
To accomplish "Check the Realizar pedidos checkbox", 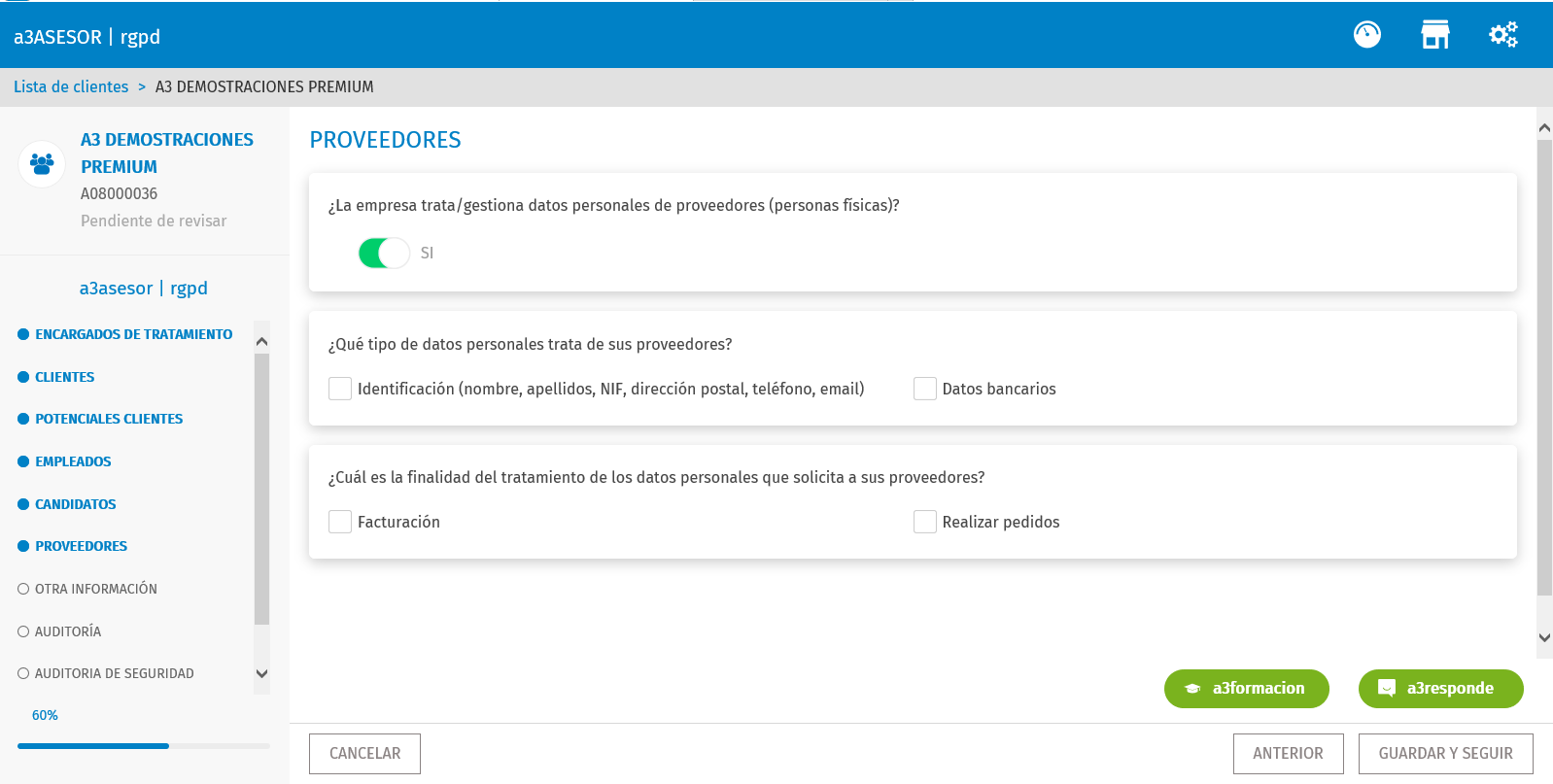I will [x=925, y=522].
